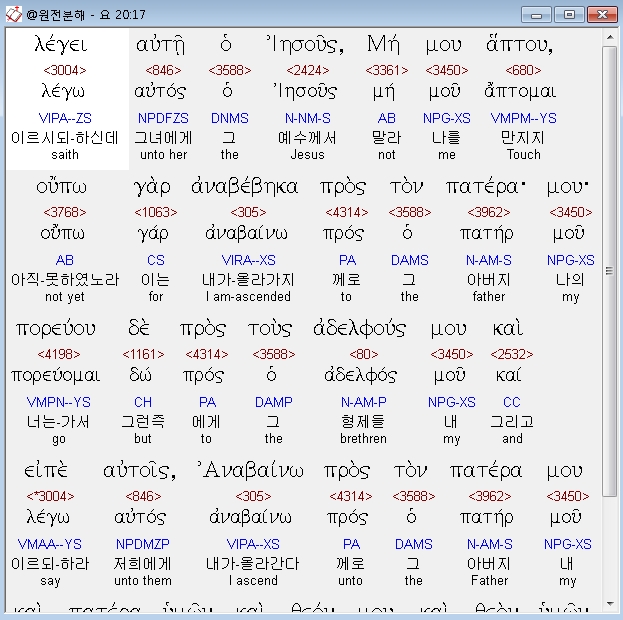Click parsing code VIRA--XS
This screenshot has height=620, width=623.
tap(248, 260)
